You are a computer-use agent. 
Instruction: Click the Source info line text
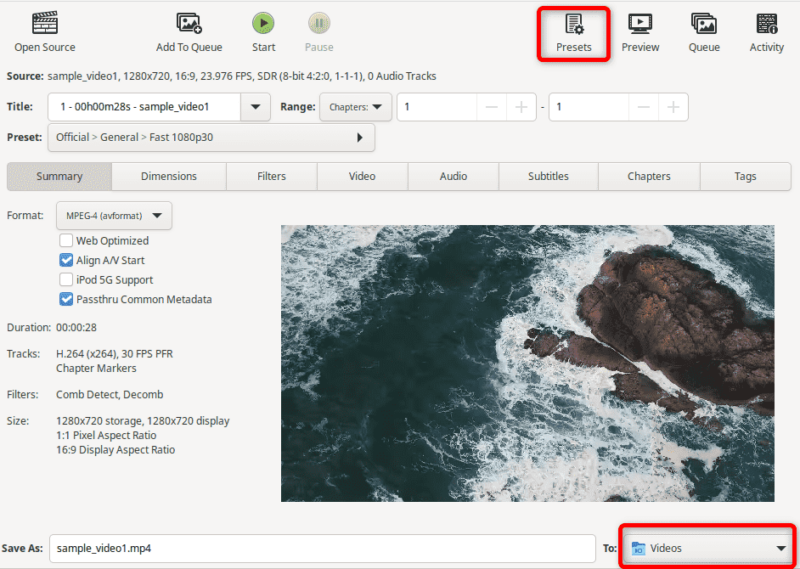click(x=221, y=77)
